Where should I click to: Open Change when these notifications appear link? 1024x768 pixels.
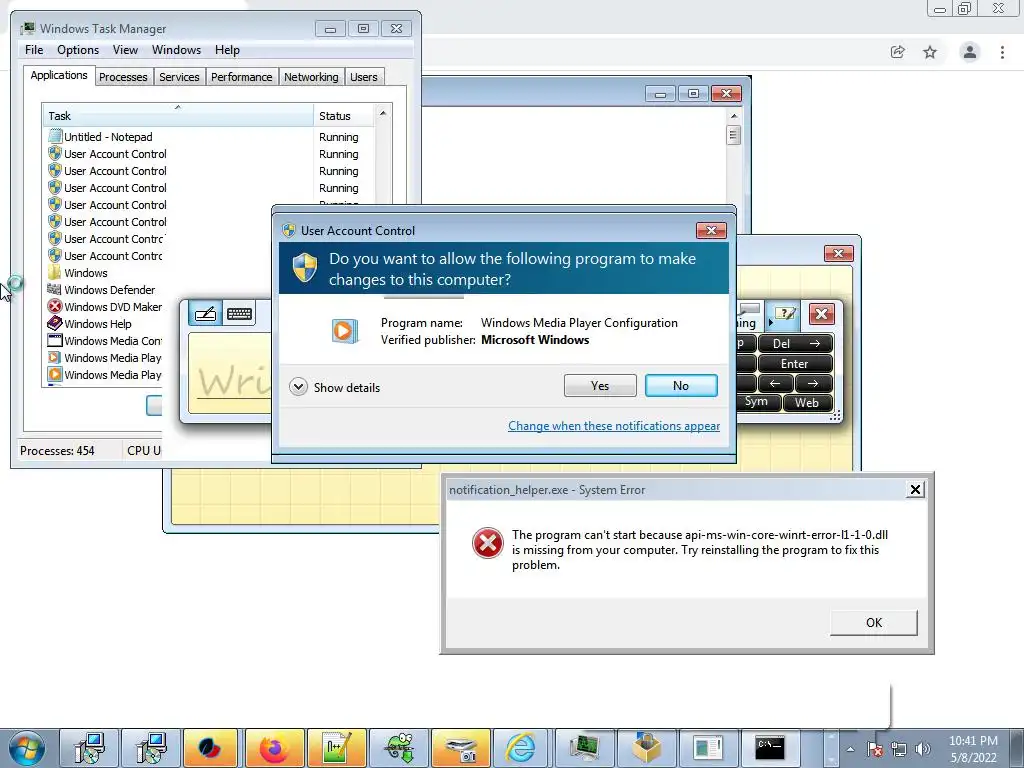click(614, 426)
